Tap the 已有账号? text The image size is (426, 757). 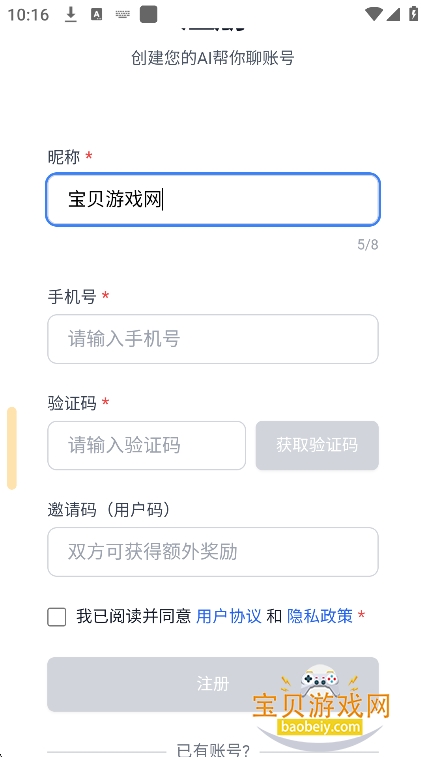click(213, 750)
